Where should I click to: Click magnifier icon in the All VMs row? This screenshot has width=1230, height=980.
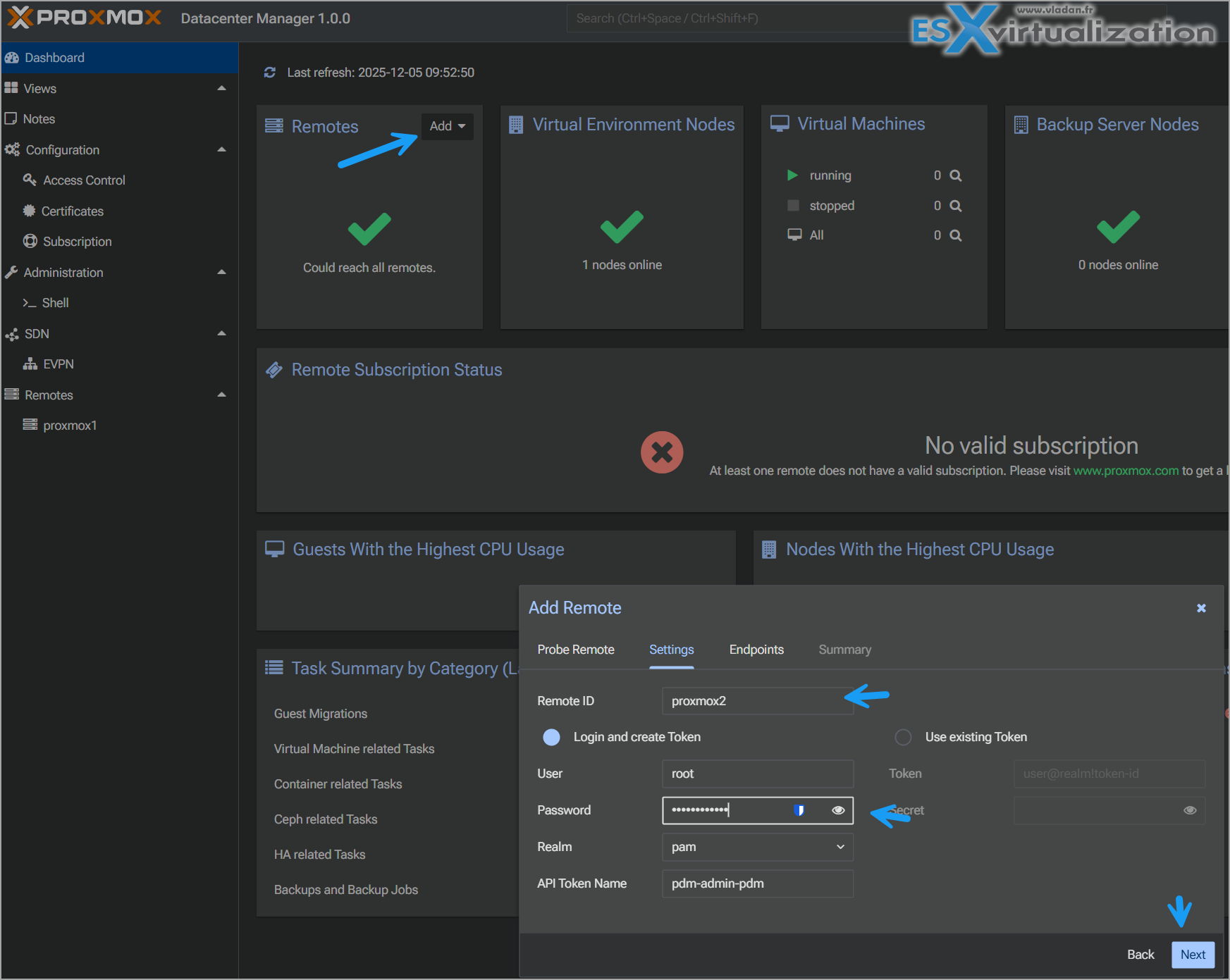[955, 235]
